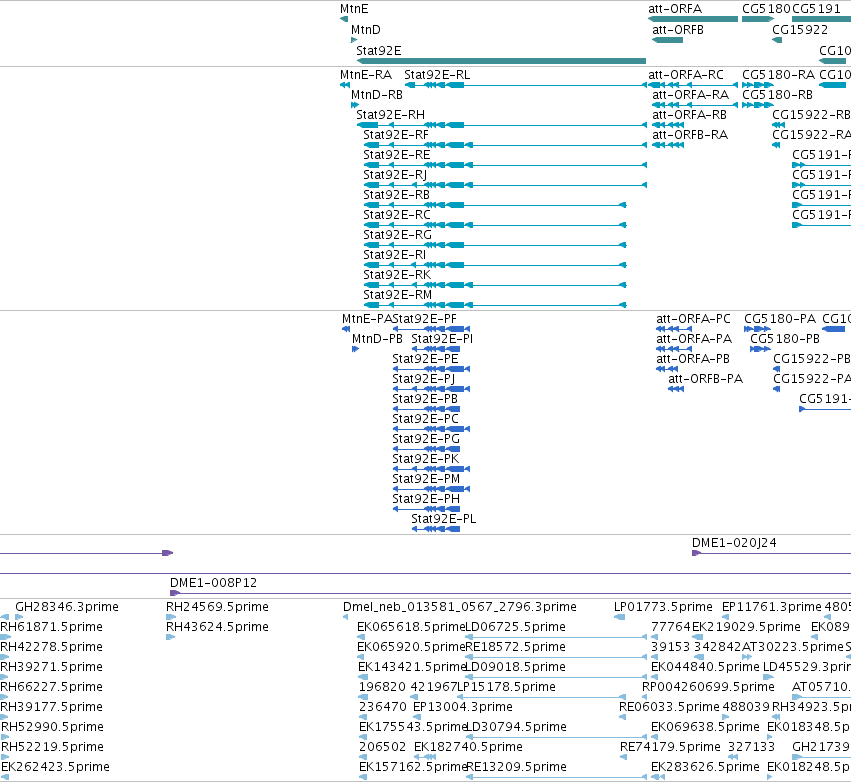Select transcript Stat92E-RF
Viewport: 851px width, 782px height.
396,135
